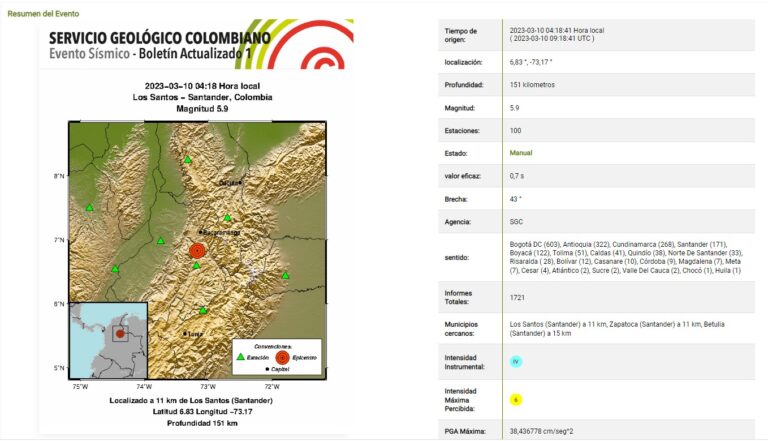Screen dimensions: 768x441
Task: Open the Resumen del Evento link
Action: (43, 14)
